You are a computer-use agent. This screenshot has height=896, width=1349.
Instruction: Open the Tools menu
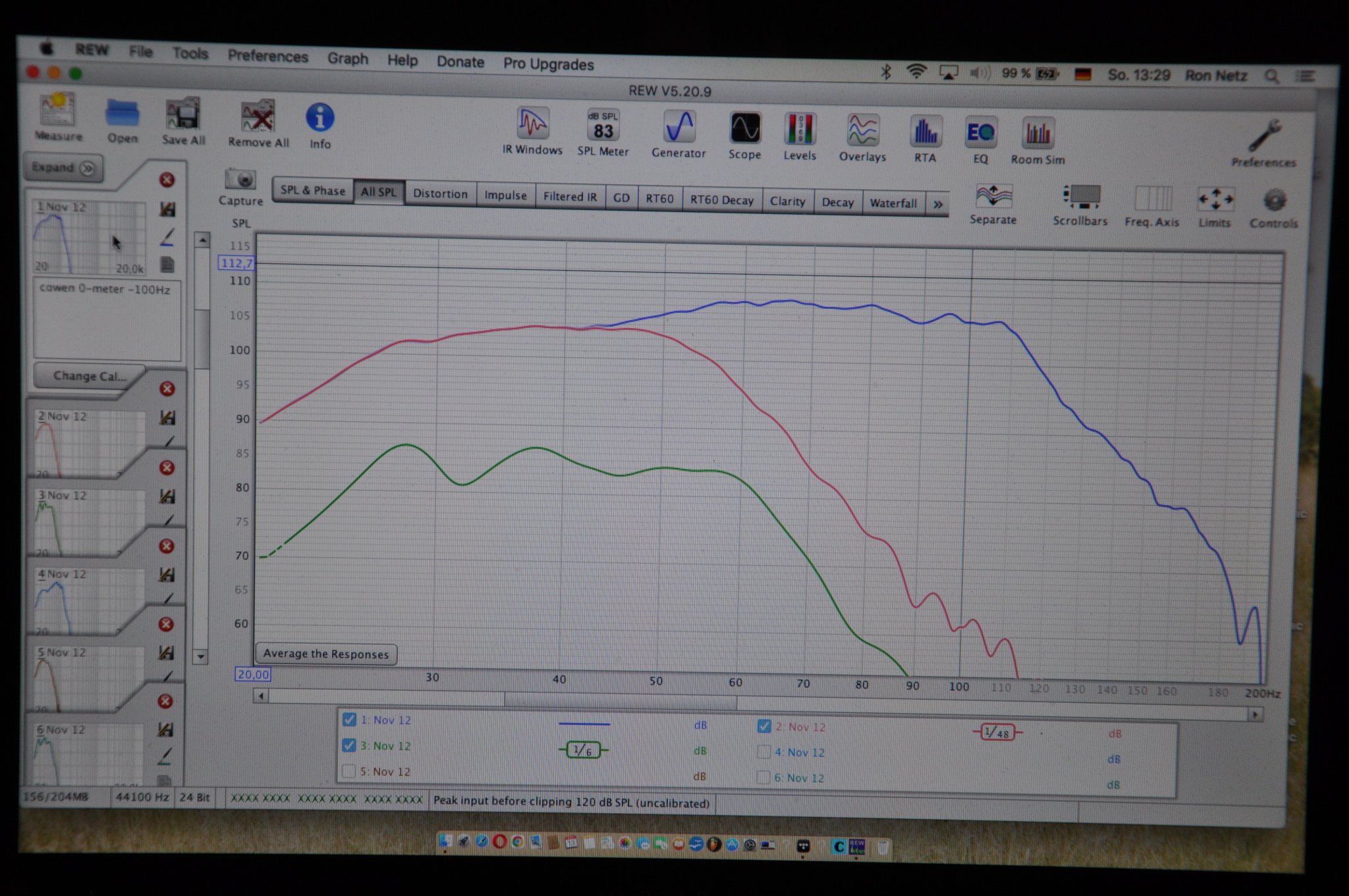(x=190, y=53)
